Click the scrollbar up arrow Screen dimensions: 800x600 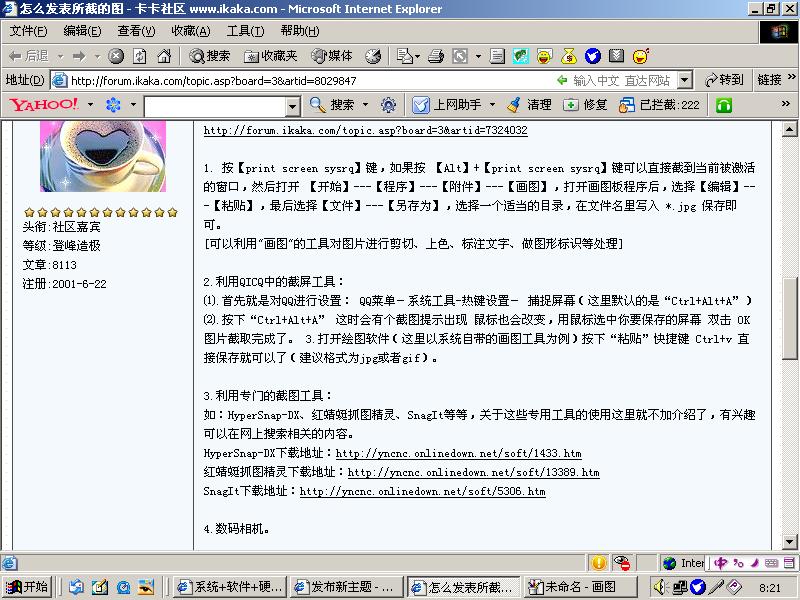tap(789, 129)
